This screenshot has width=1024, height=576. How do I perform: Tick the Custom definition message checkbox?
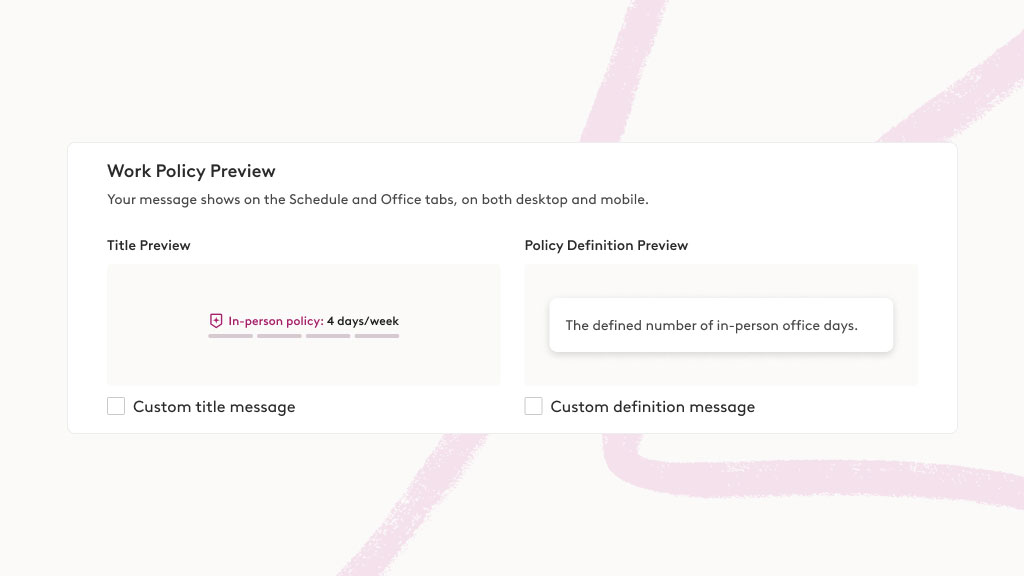coord(534,406)
